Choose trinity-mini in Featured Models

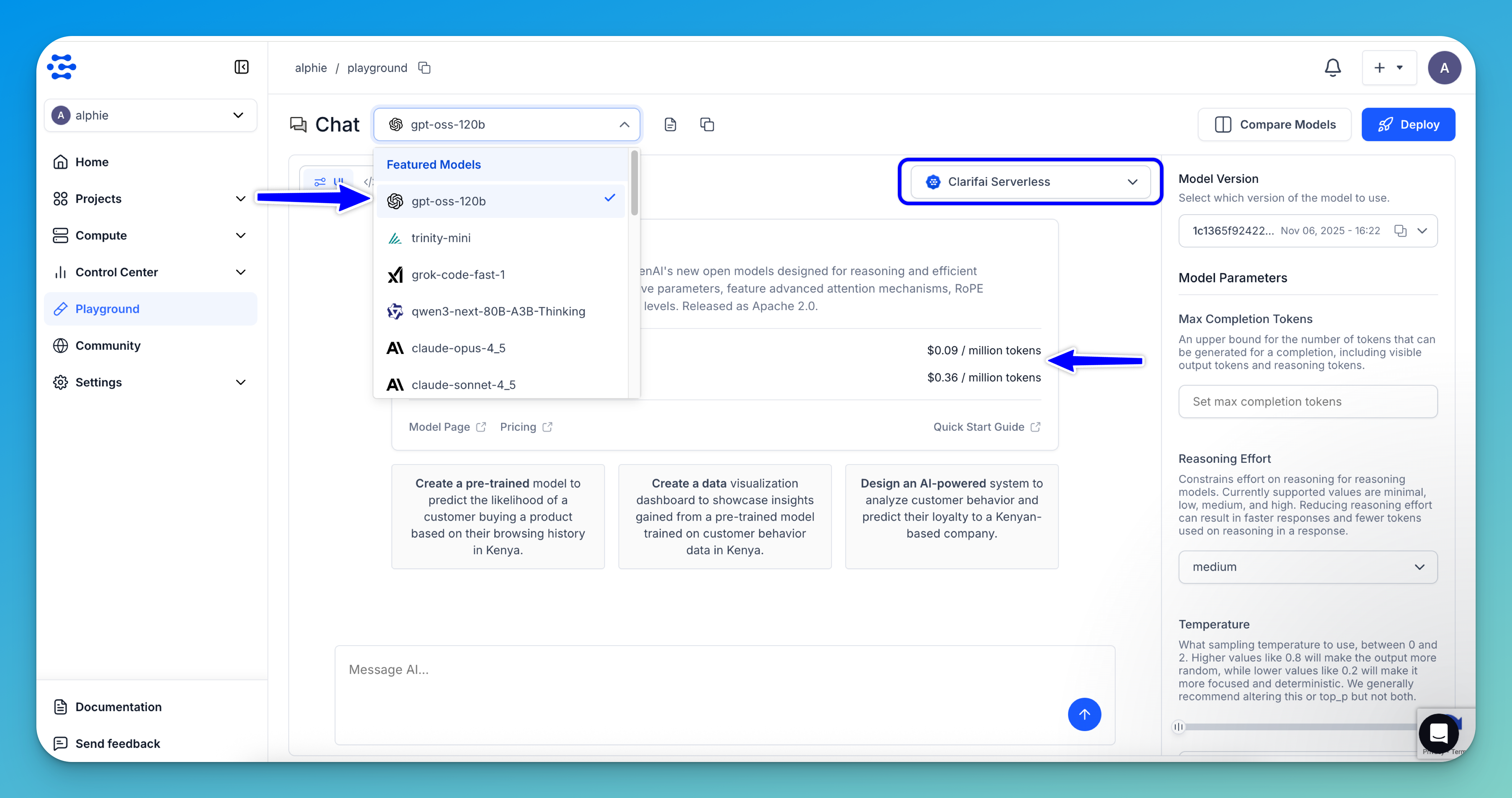[x=441, y=238]
